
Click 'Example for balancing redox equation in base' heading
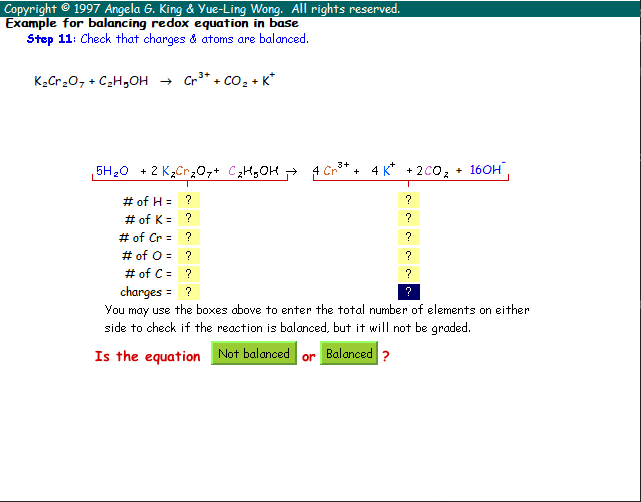pos(152,23)
